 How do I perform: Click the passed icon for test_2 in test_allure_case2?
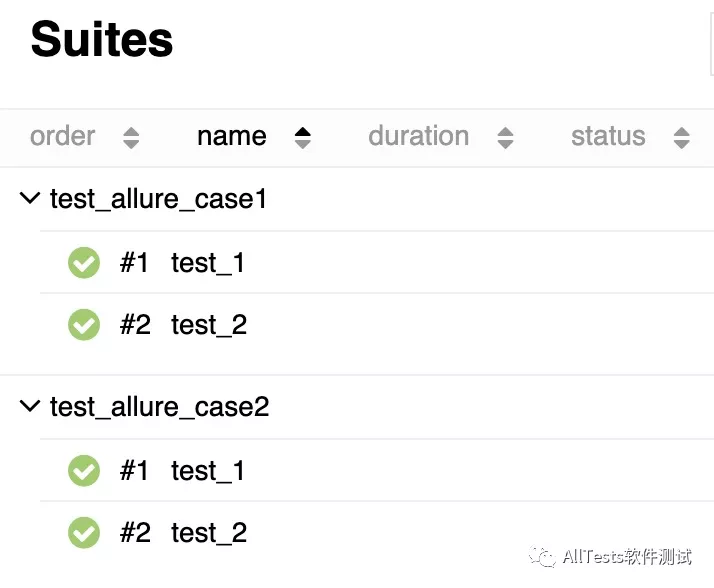click(84, 533)
